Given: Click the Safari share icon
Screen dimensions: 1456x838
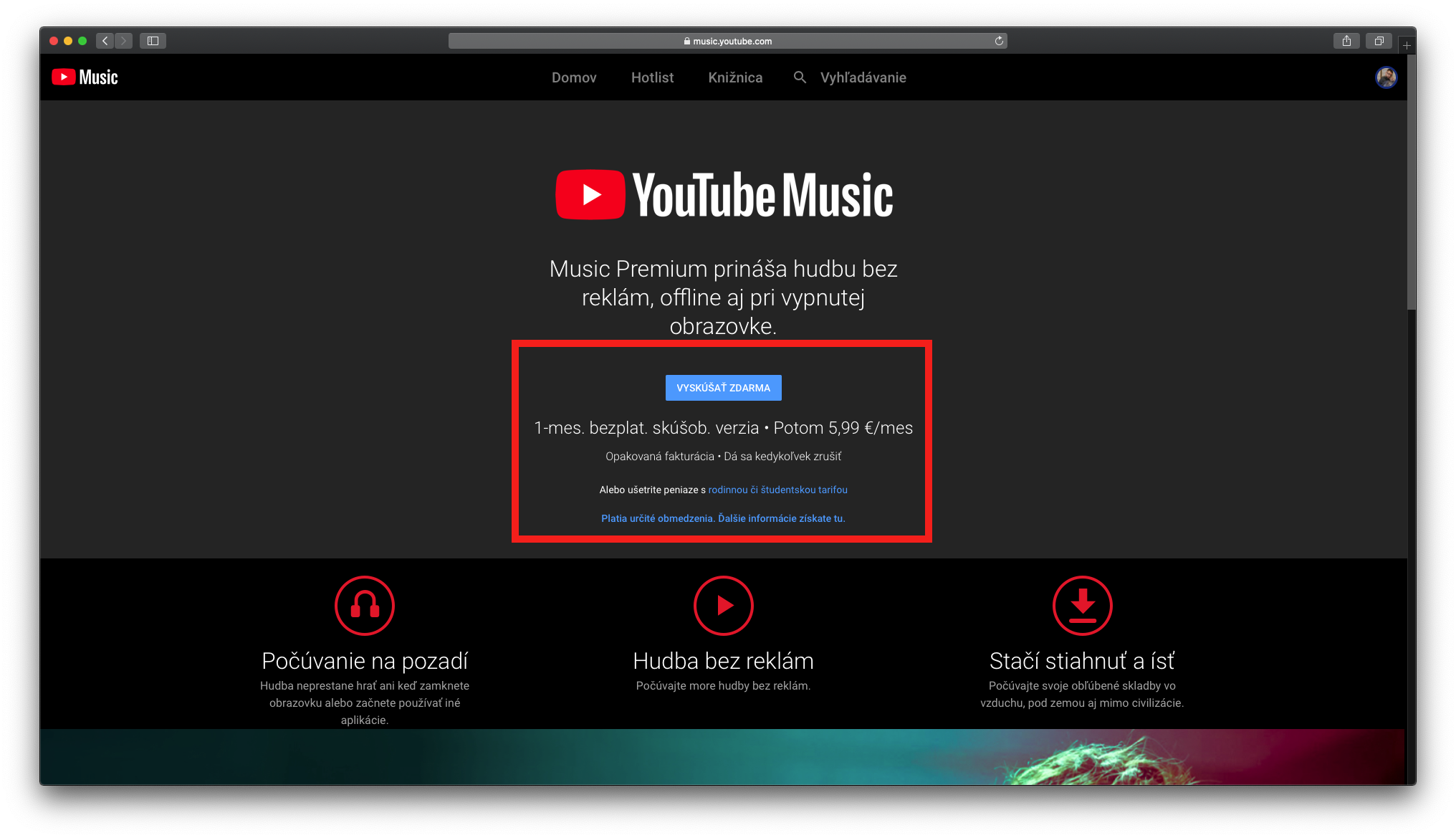Looking at the screenshot, I should click(1346, 41).
